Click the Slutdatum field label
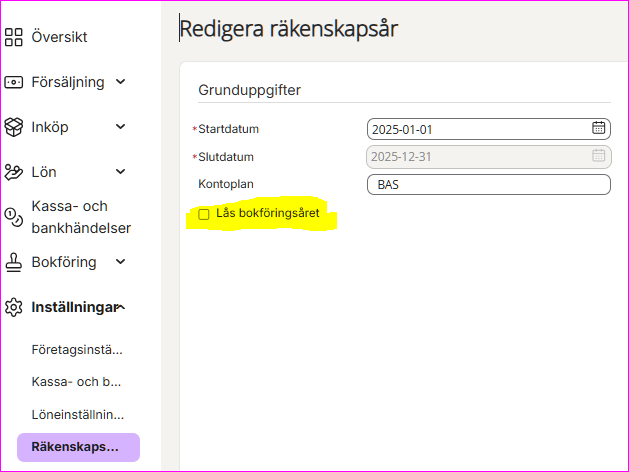Viewport: 629px width, 472px height. pos(226,157)
